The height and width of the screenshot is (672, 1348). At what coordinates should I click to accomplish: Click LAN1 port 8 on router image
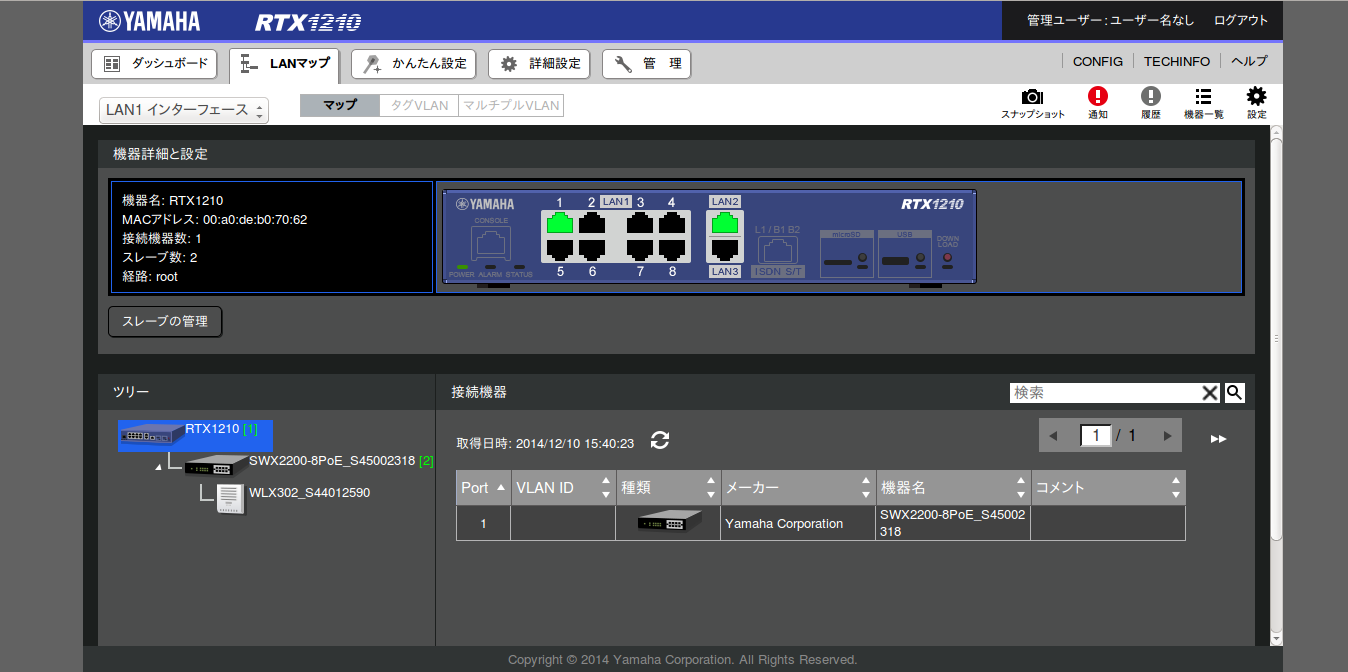(671, 249)
